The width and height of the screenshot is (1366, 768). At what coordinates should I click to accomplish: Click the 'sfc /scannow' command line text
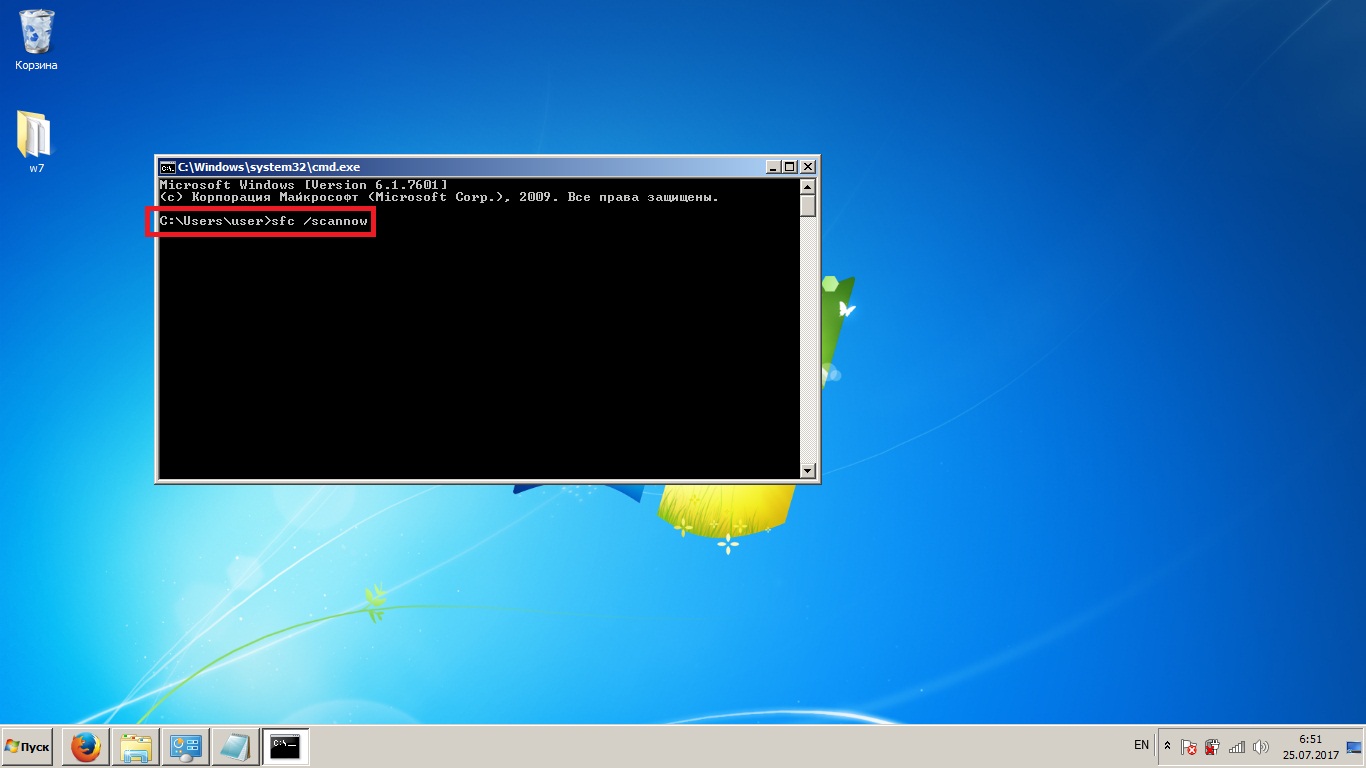pos(320,220)
